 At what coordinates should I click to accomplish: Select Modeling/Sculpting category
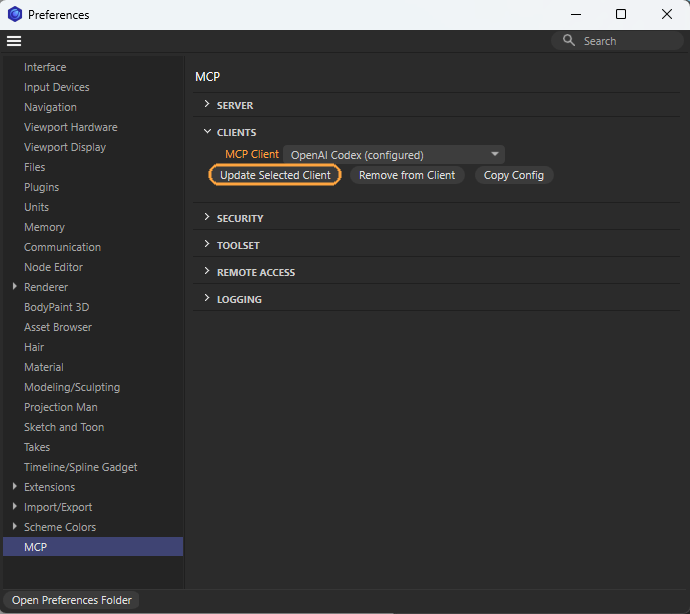tap(72, 387)
